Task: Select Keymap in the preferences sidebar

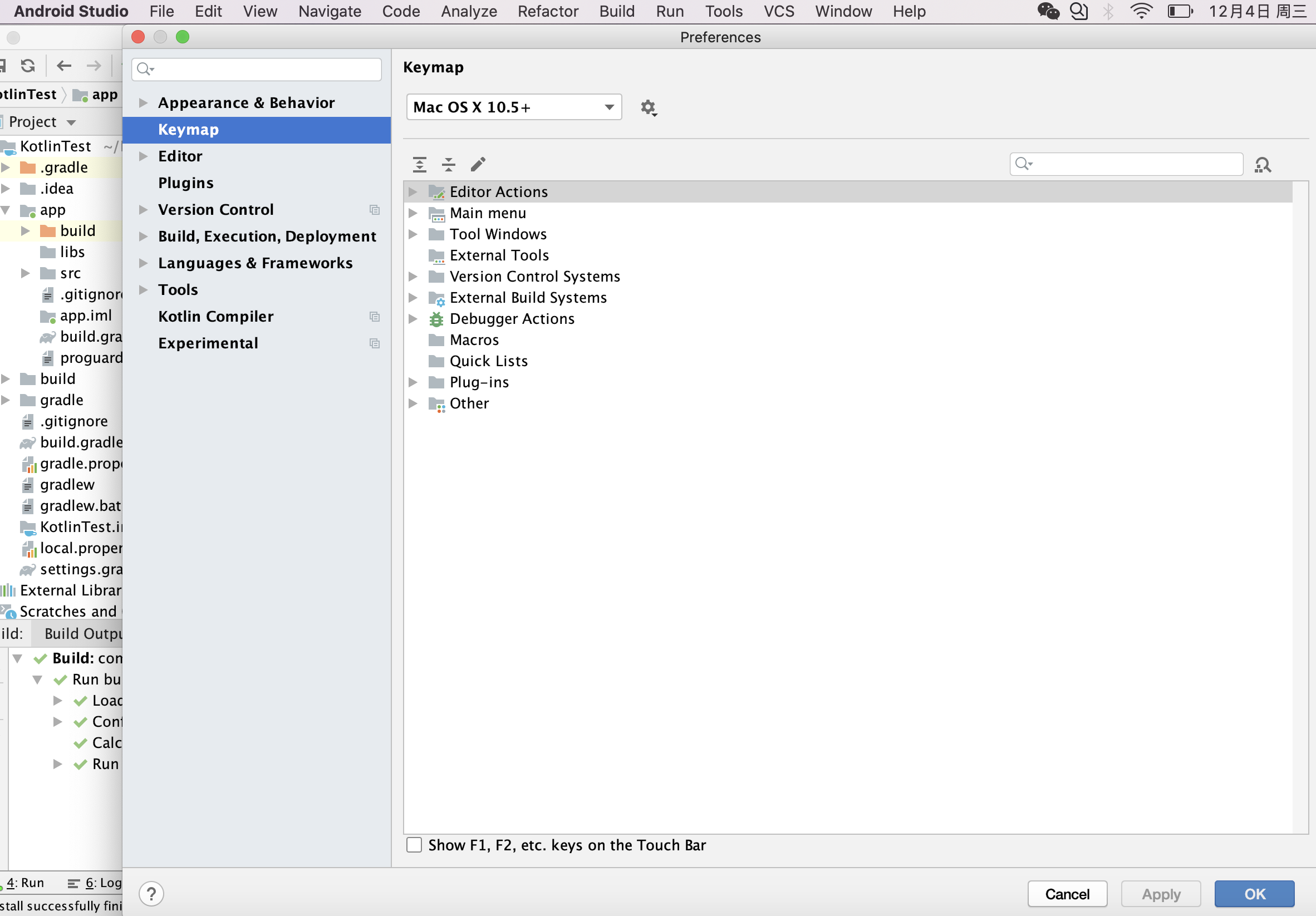Action: point(188,130)
